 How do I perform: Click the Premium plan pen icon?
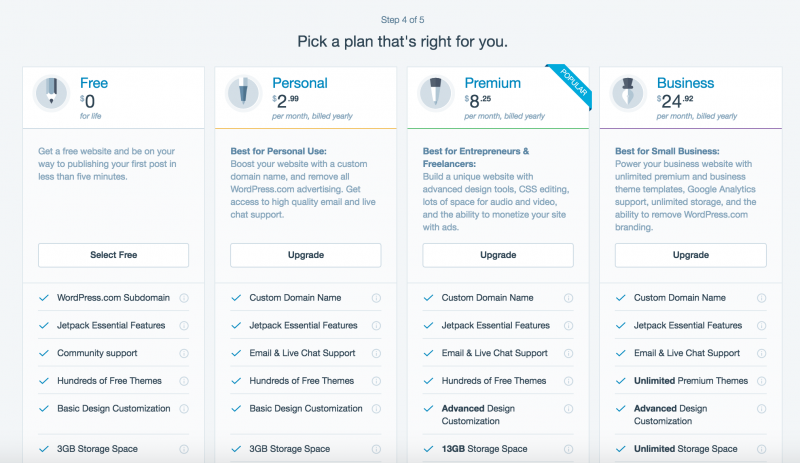[x=433, y=92]
